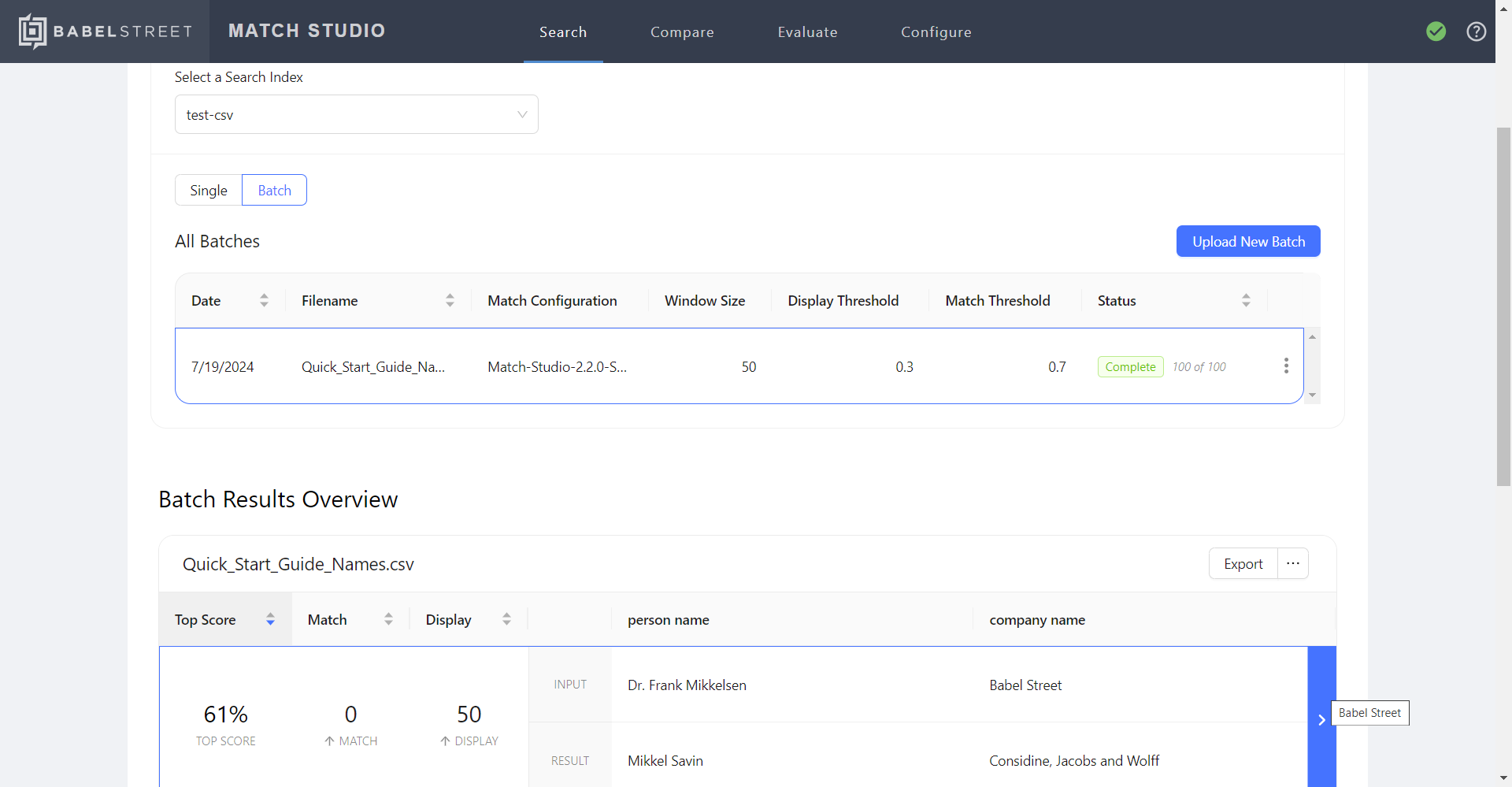
Task: Click the INPUT row label
Action: pyautogui.click(x=570, y=685)
